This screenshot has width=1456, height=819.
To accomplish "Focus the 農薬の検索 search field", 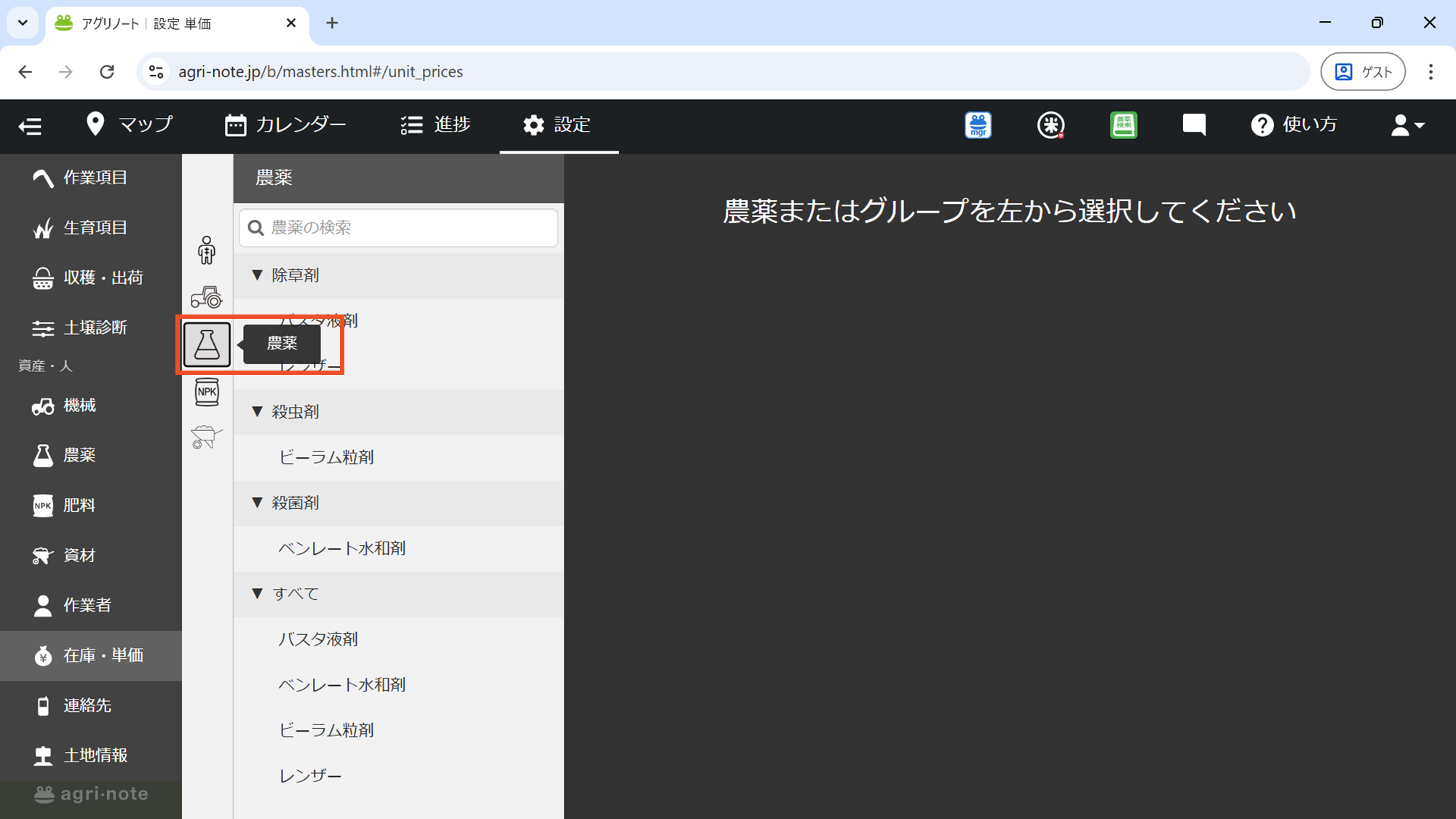I will (398, 228).
